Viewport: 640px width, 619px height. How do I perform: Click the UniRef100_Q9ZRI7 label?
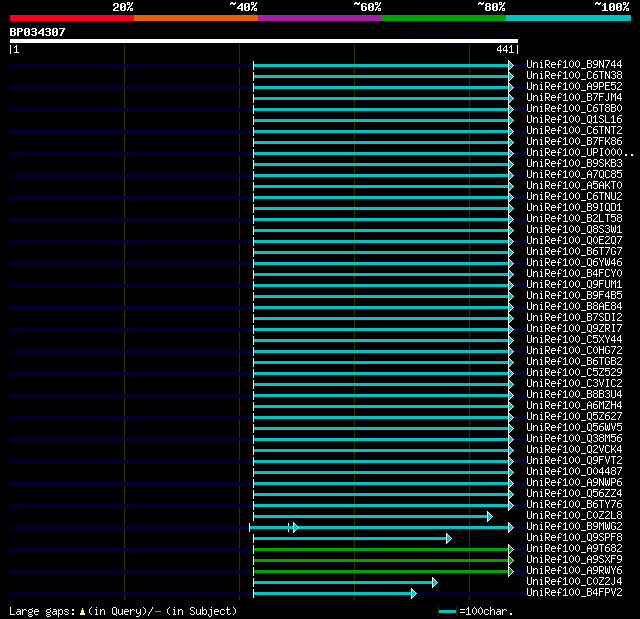pyautogui.click(x=574, y=329)
